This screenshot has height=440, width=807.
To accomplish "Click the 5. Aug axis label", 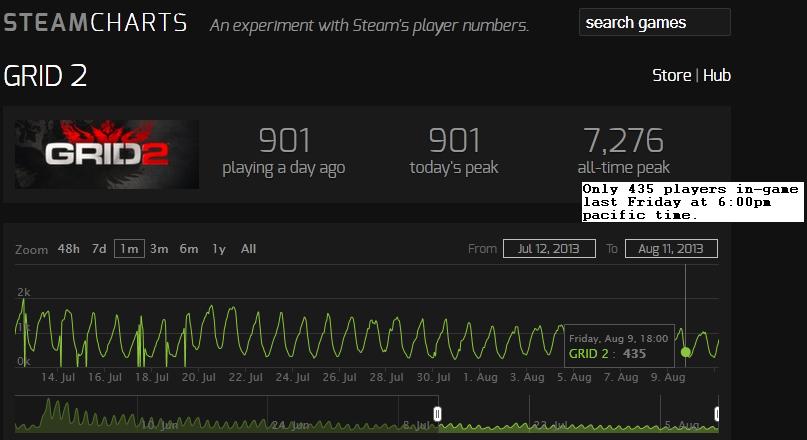I will 574,377.
